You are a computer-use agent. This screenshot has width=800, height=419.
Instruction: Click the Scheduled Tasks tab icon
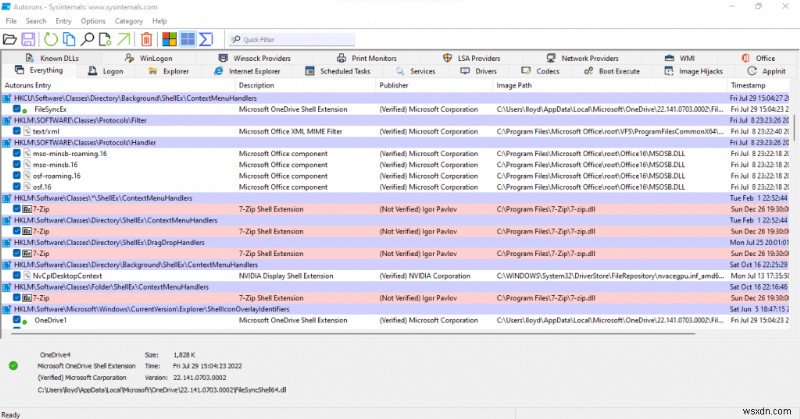[x=310, y=71]
